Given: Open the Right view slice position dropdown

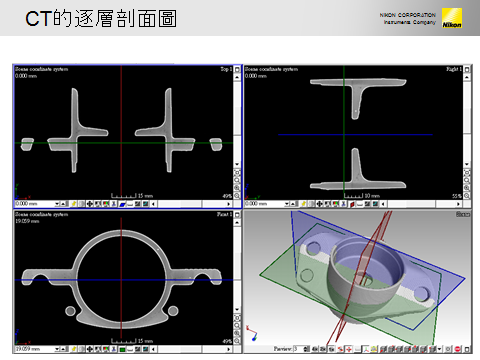Looking at the screenshot, I should 287,204.
